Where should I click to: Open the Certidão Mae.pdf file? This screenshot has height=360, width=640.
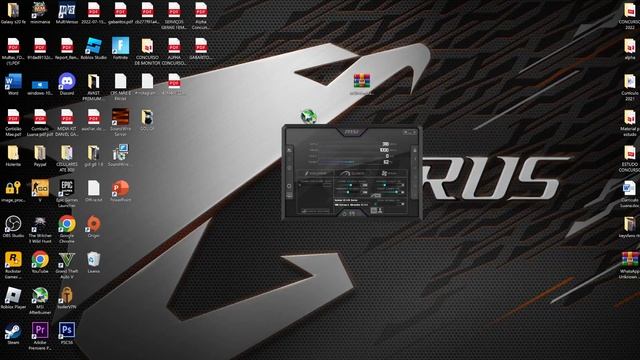click(13, 123)
